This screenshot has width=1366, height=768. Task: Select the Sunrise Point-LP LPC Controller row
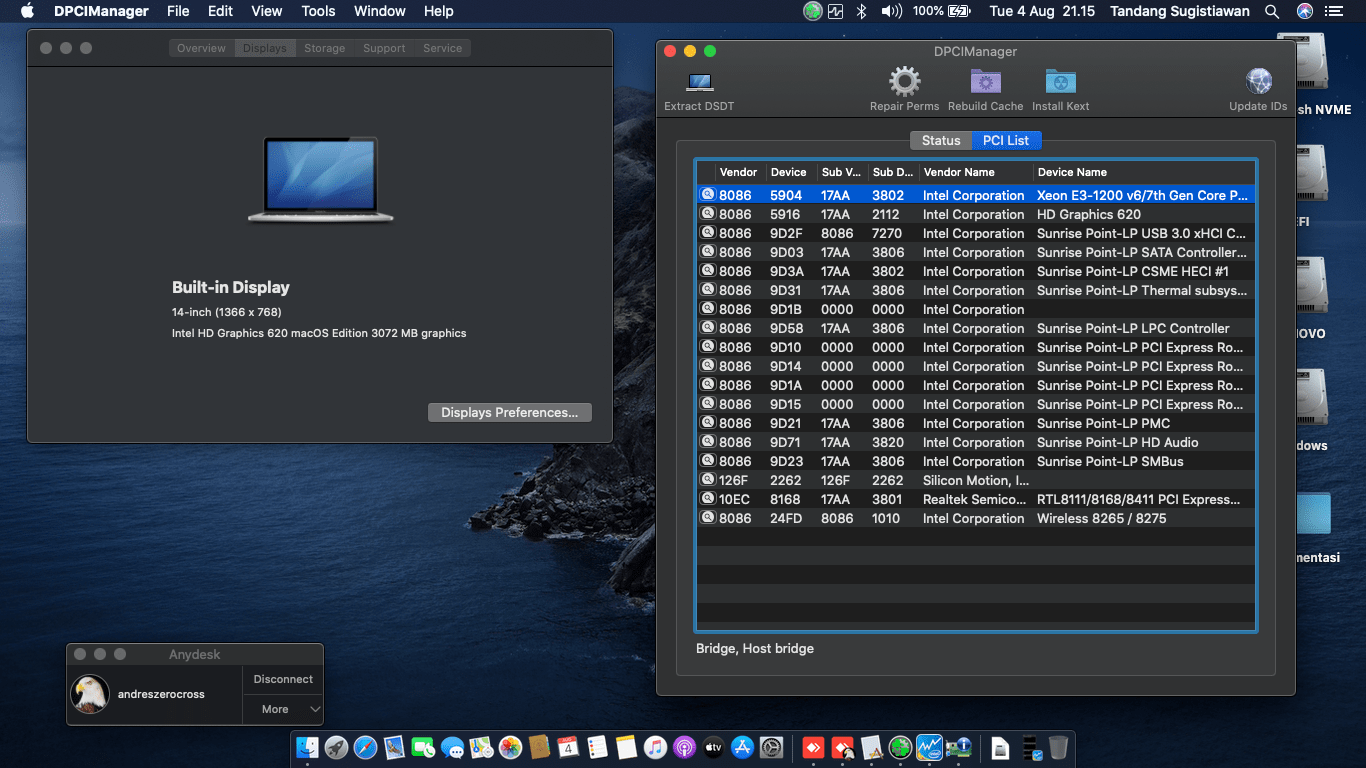(975, 328)
